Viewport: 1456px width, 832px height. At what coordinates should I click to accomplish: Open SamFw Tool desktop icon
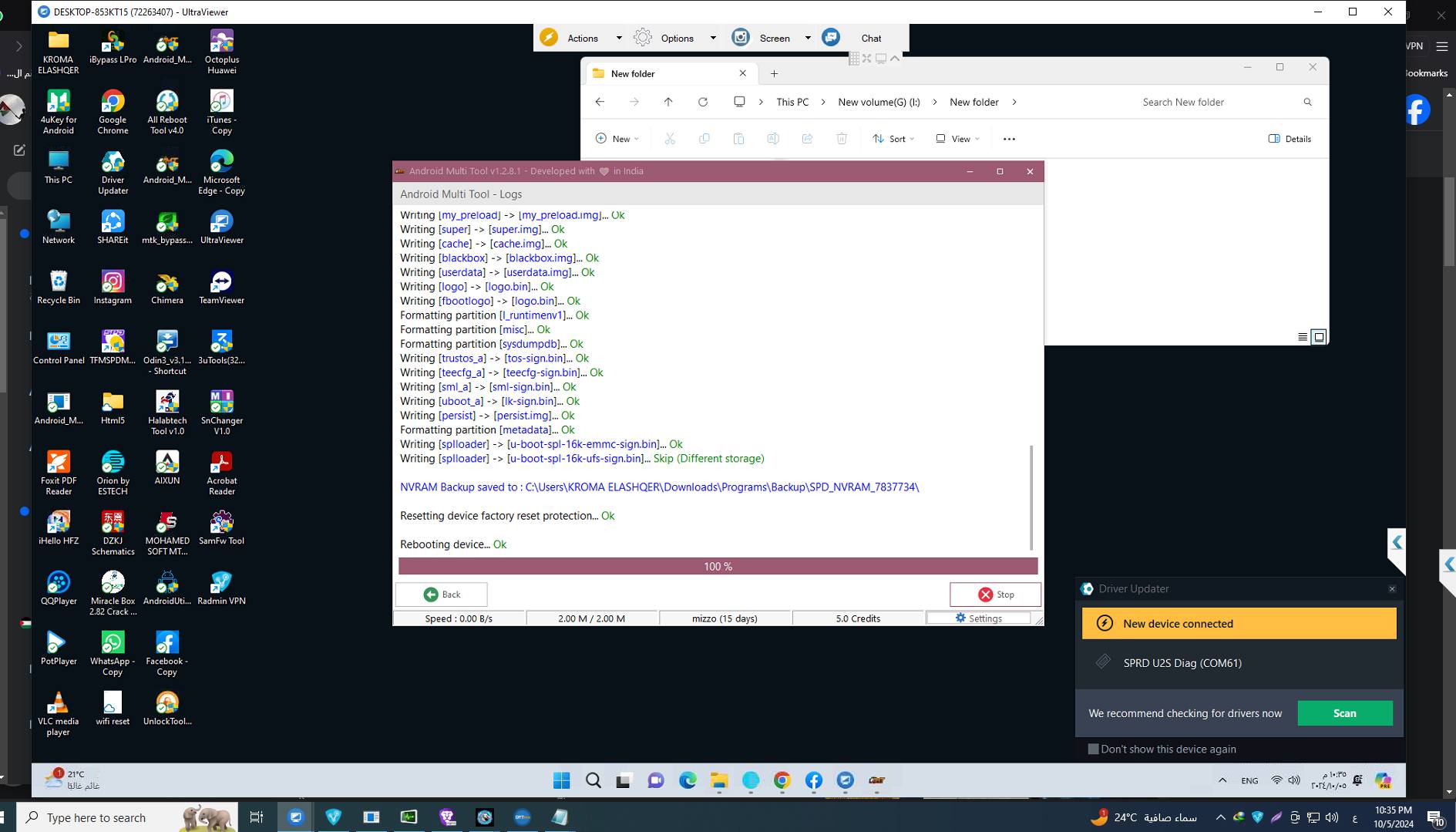click(221, 529)
